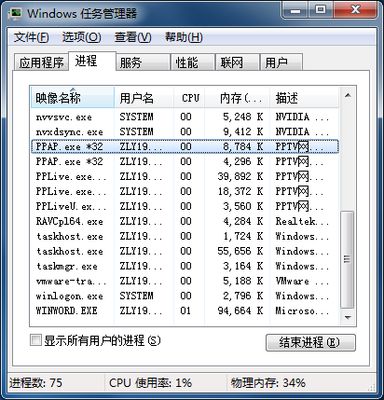Image resolution: width=384 pixels, height=400 pixels.
Task: Switch to the 性能 tab
Action: click(x=192, y=62)
